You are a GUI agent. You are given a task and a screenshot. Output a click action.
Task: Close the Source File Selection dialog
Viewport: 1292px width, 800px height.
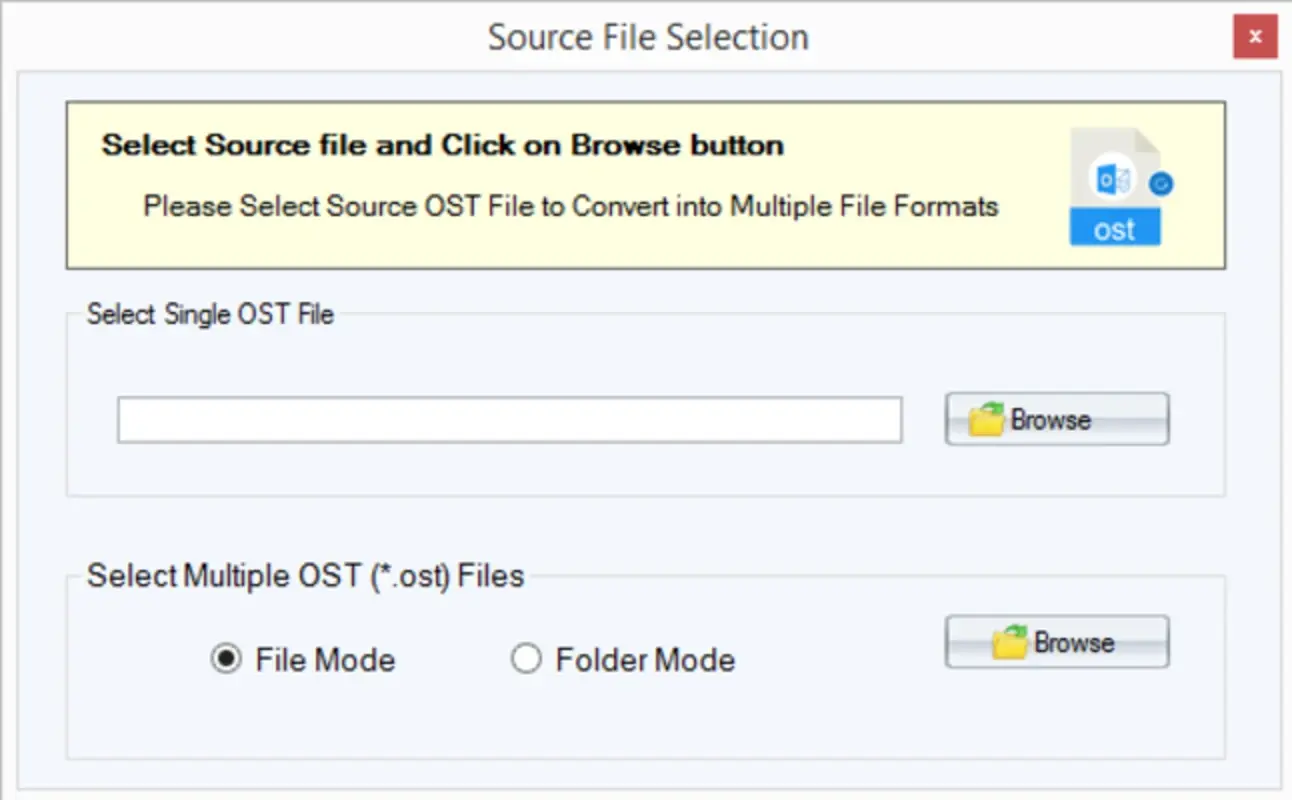tap(1255, 36)
